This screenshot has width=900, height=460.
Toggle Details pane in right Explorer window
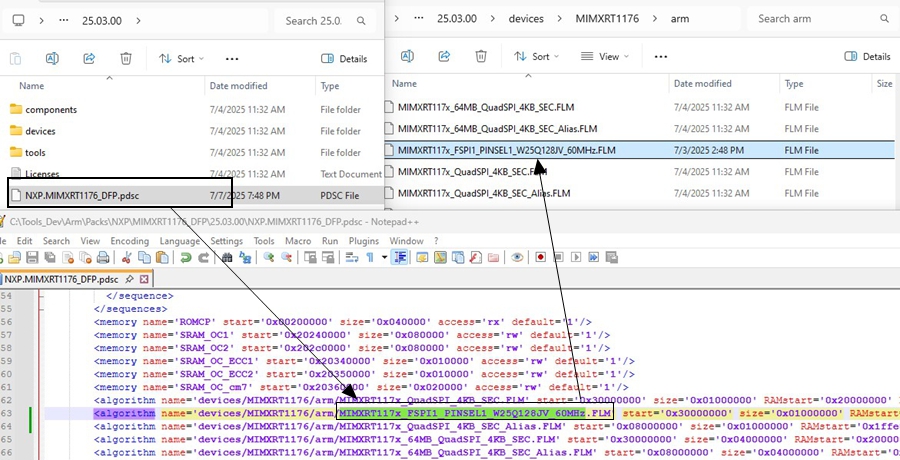pos(867,56)
